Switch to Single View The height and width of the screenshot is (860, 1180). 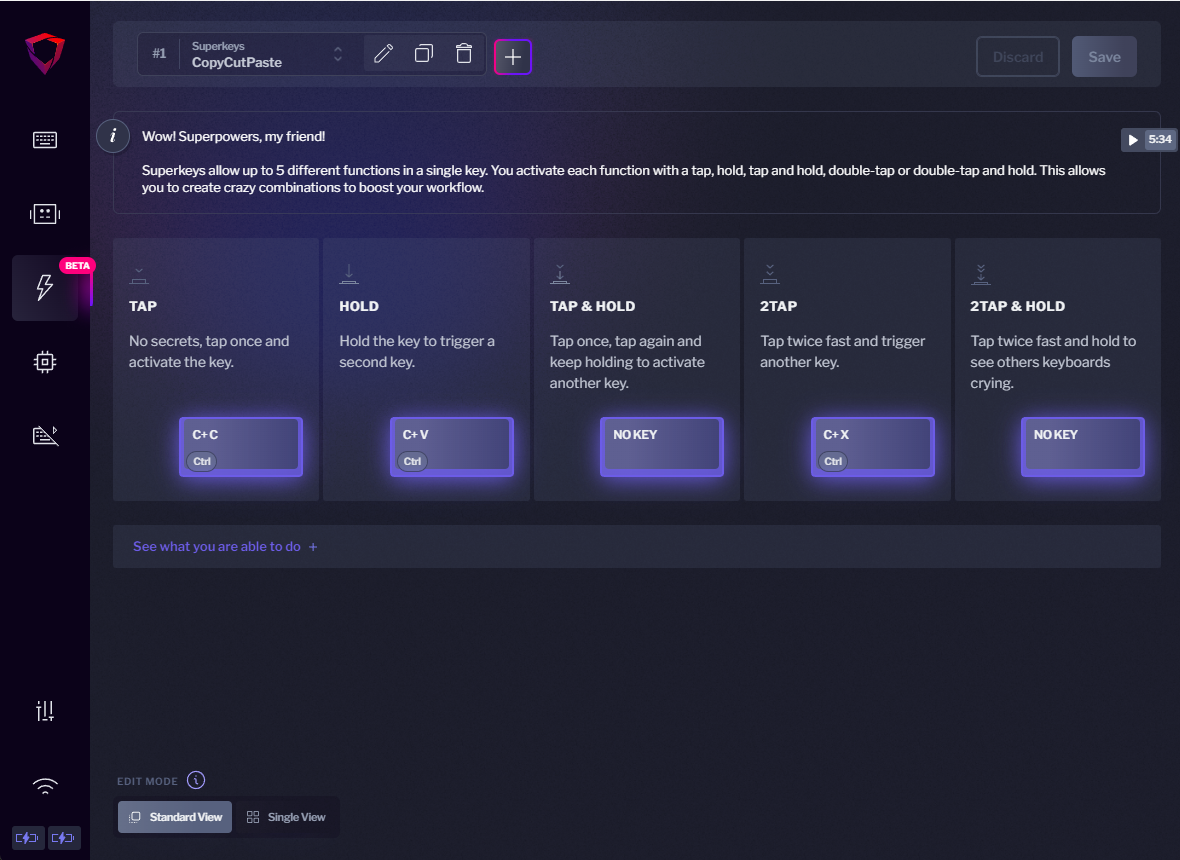pyautogui.click(x=286, y=817)
